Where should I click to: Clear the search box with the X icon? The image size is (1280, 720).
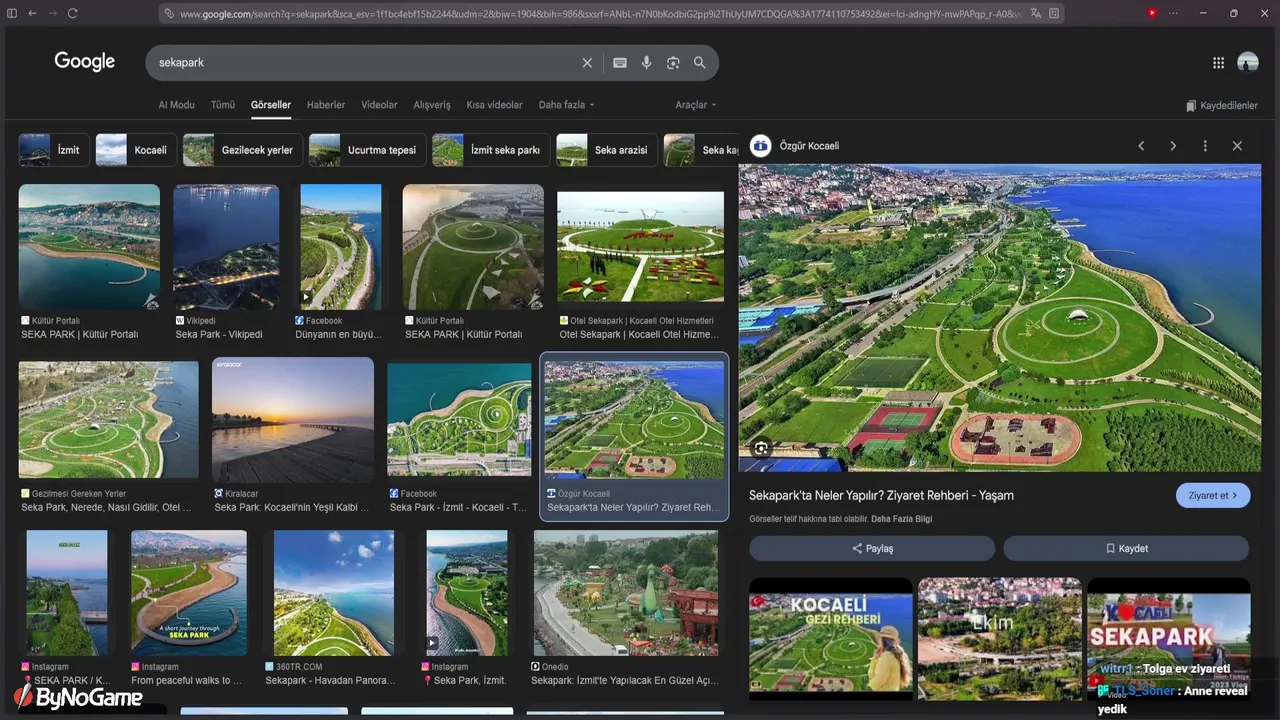point(587,62)
